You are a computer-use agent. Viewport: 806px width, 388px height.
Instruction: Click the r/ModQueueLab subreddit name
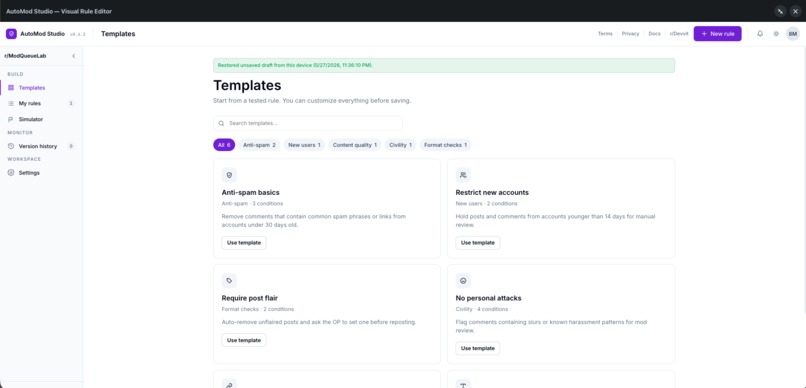[25, 56]
